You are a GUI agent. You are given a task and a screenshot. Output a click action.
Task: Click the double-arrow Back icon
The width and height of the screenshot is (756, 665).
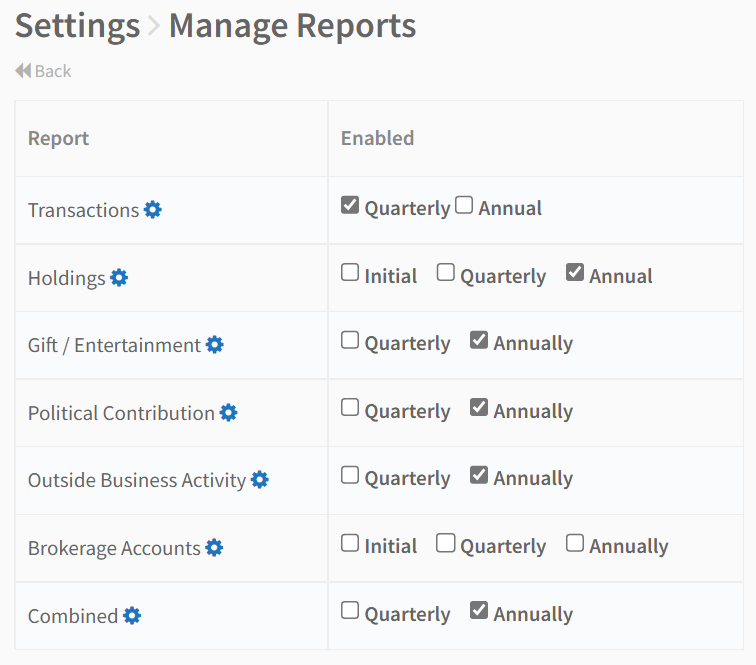pos(23,71)
